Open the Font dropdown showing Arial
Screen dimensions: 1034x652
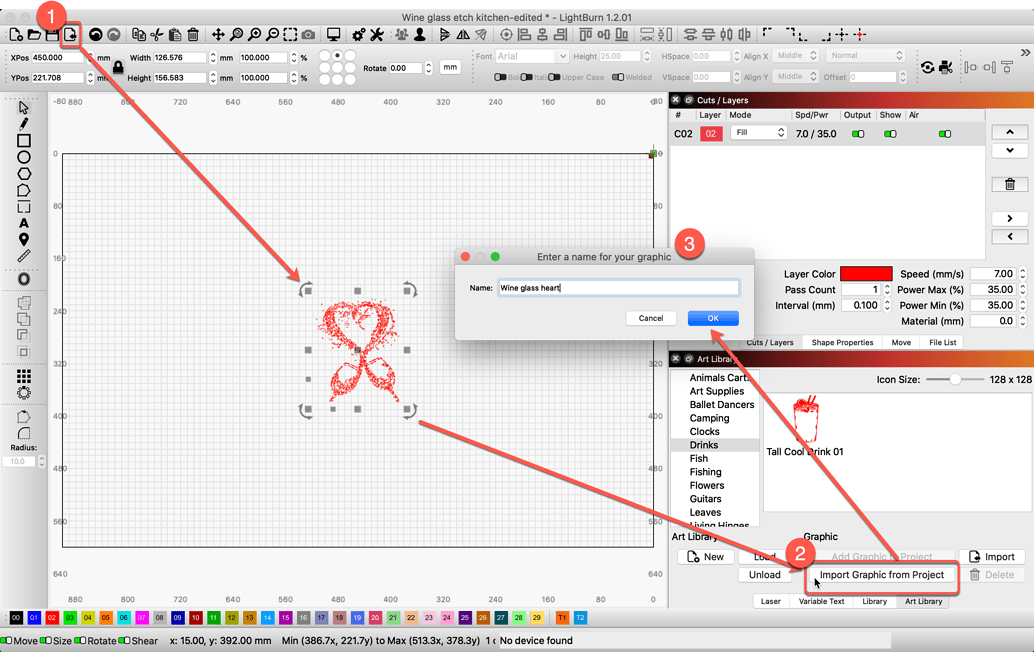coord(532,56)
